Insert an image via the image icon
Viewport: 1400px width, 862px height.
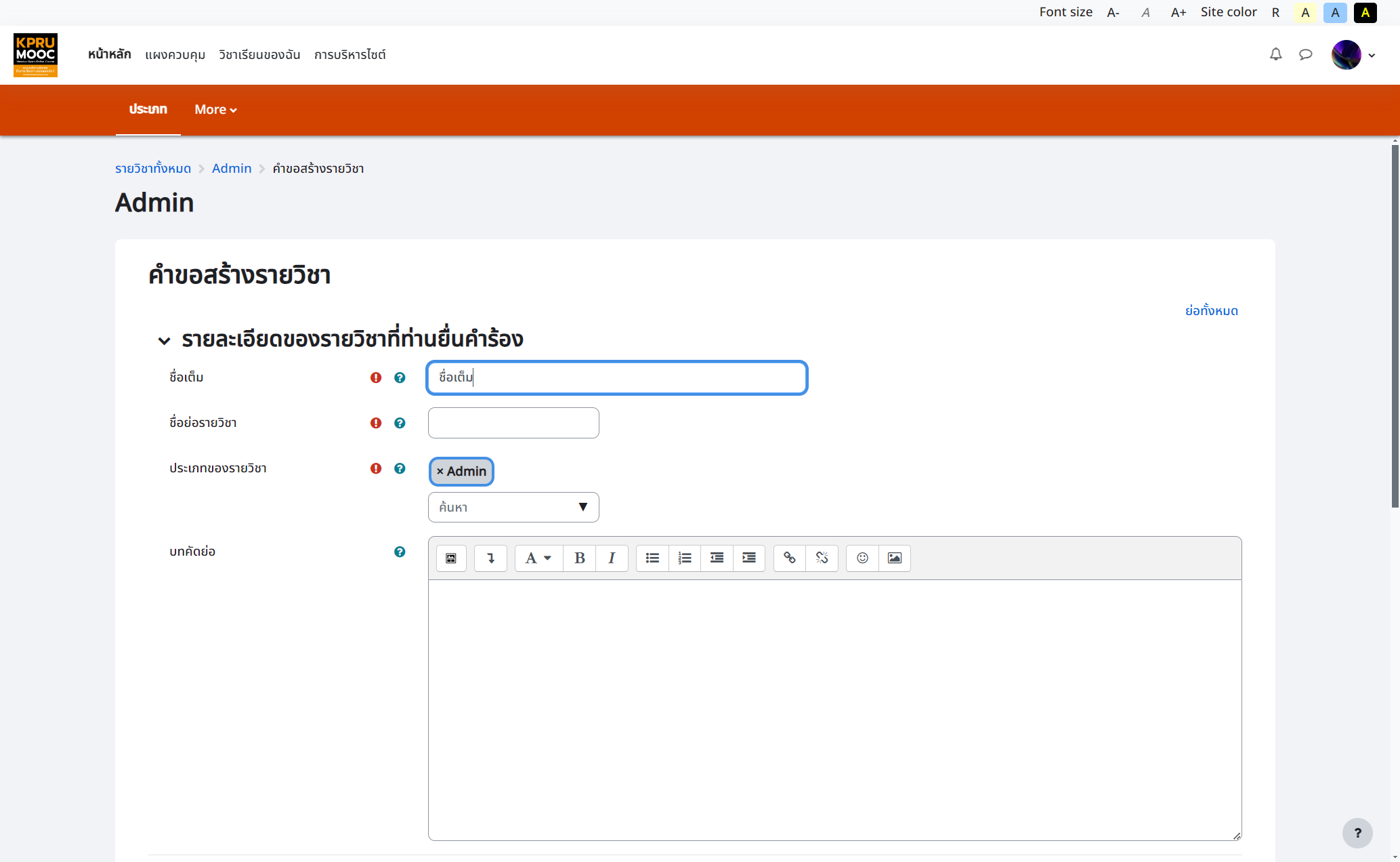[x=895, y=558]
